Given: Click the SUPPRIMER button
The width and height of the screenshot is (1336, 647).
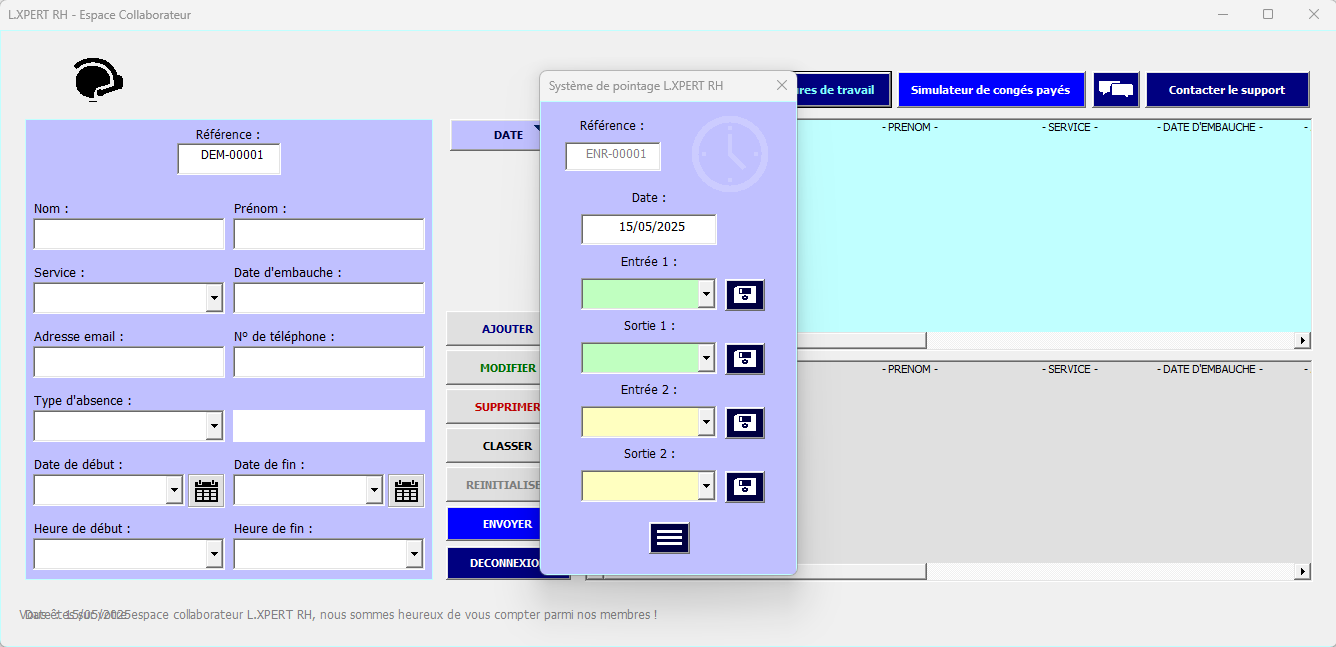Looking at the screenshot, I should pos(494,407).
